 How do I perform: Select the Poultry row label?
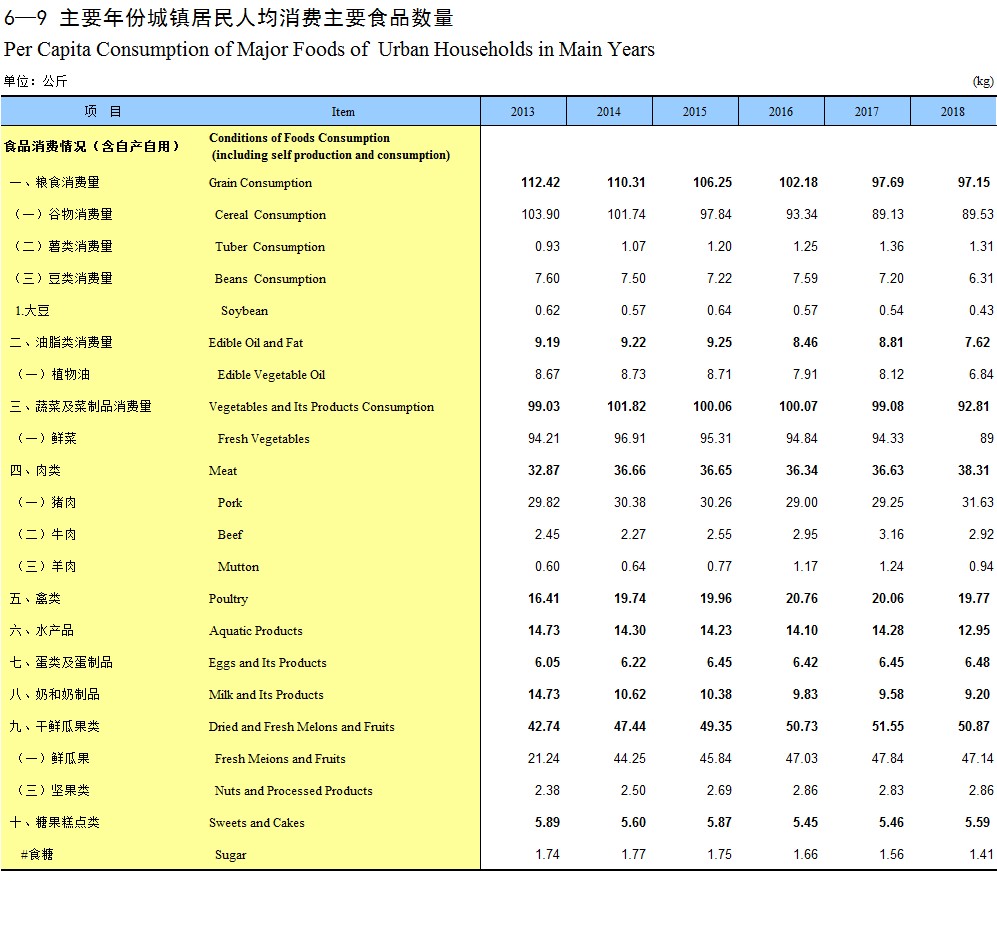[x=228, y=599]
